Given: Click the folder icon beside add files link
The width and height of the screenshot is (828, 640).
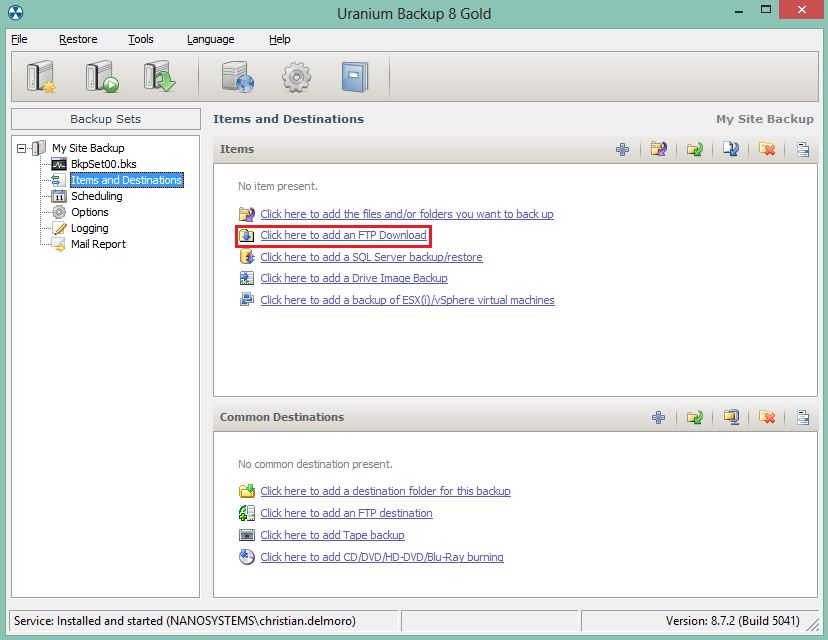Looking at the screenshot, I should point(247,214).
